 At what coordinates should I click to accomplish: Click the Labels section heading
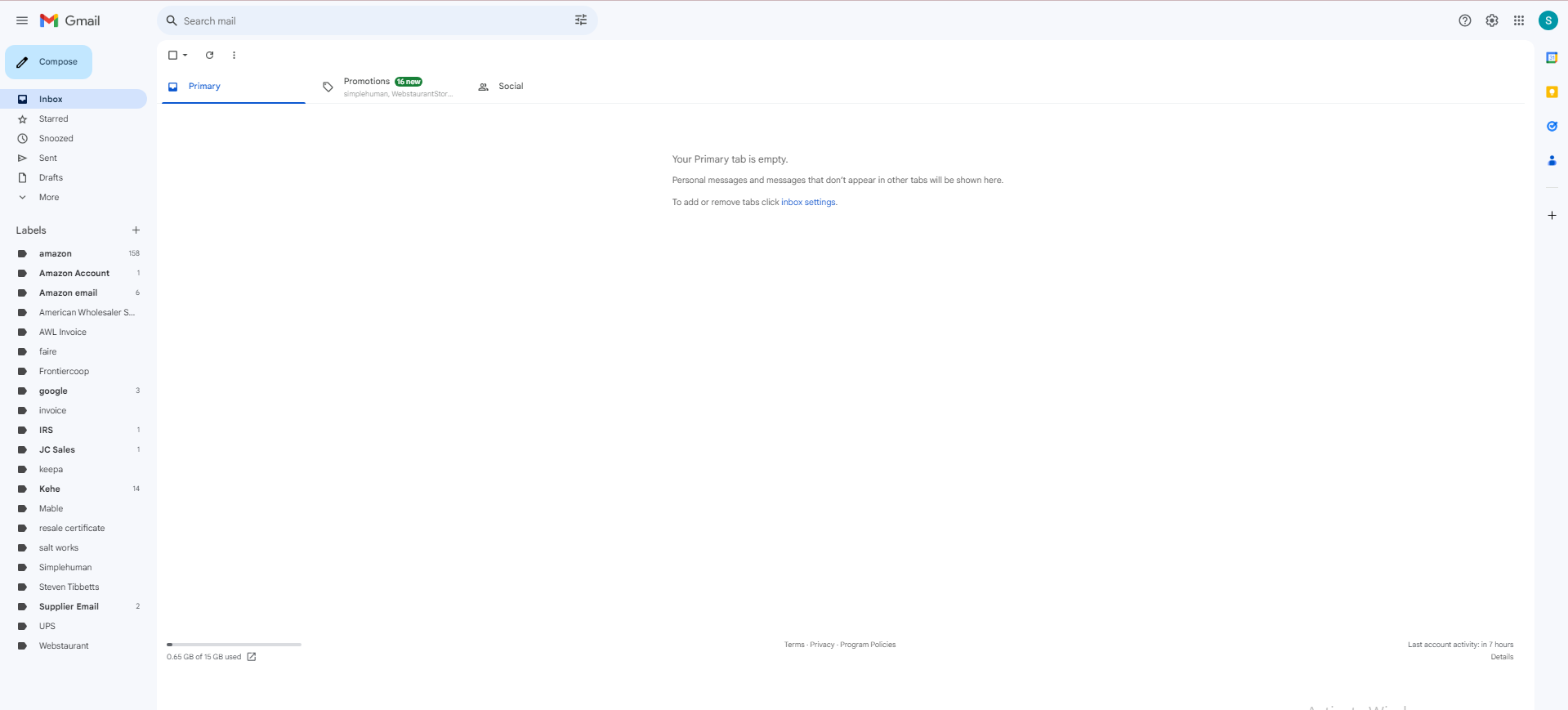pyautogui.click(x=31, y=230)
